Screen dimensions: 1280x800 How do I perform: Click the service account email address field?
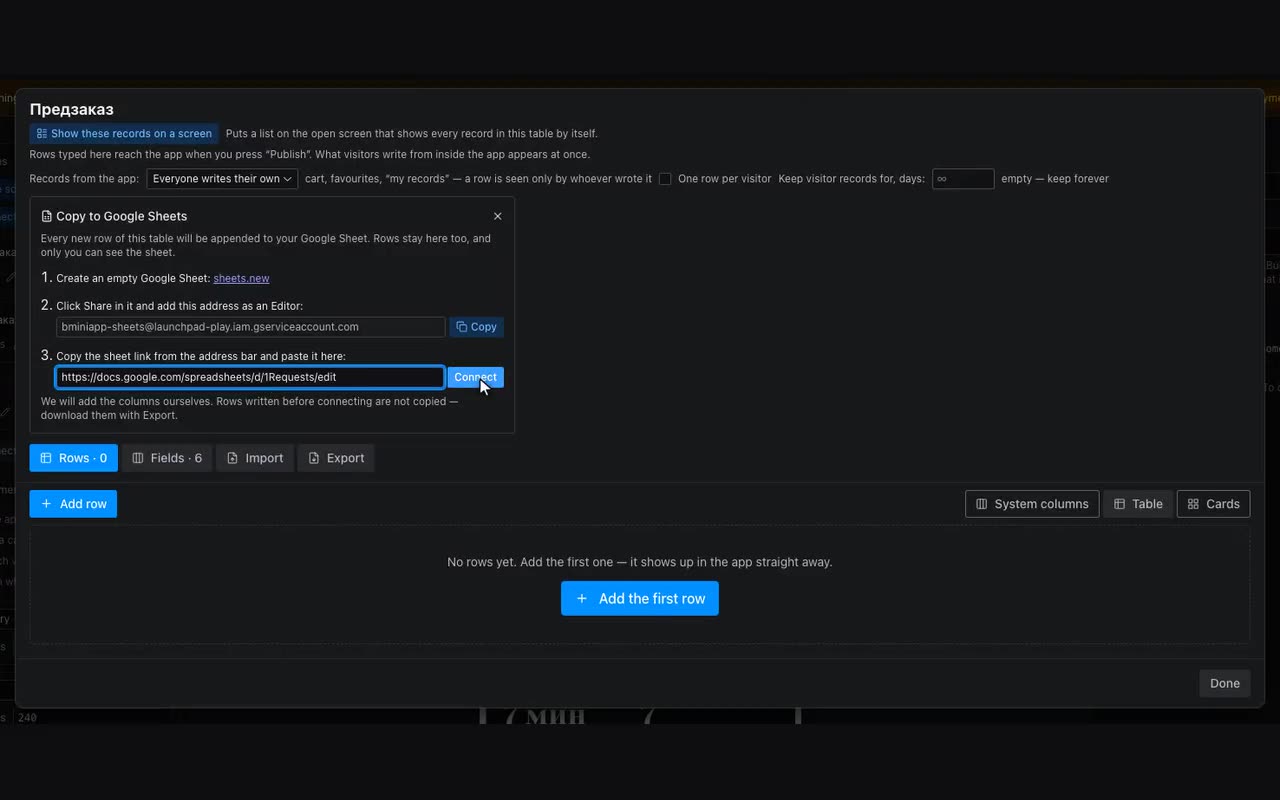251,327
